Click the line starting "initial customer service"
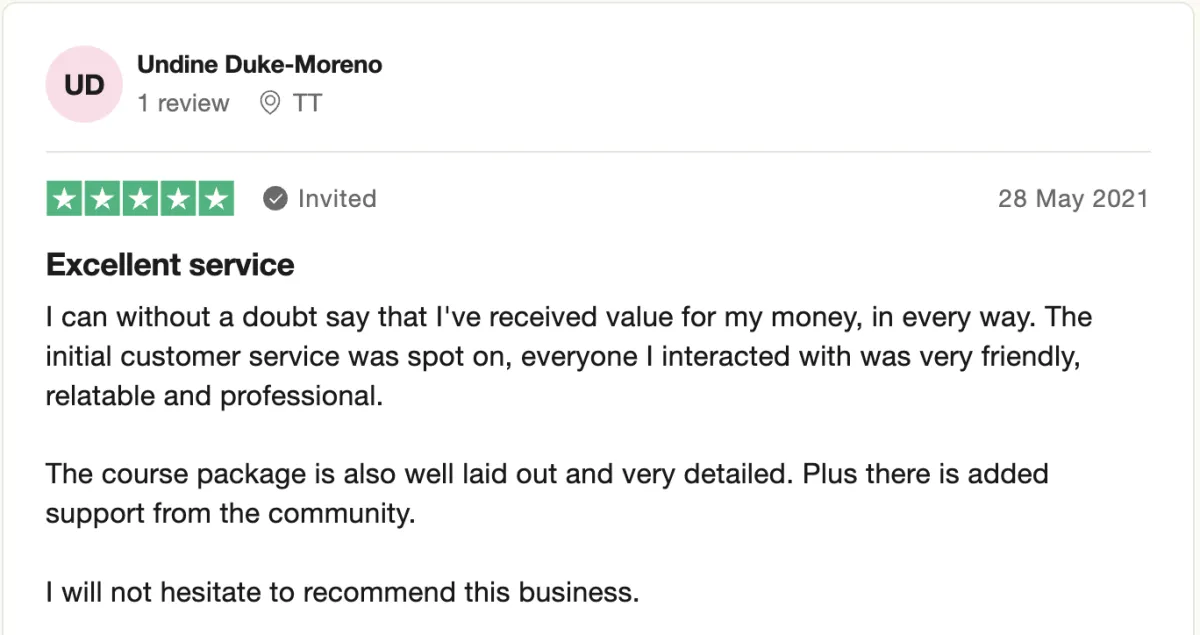Viewport: 1200px width, 635px height. pos(562,357)
